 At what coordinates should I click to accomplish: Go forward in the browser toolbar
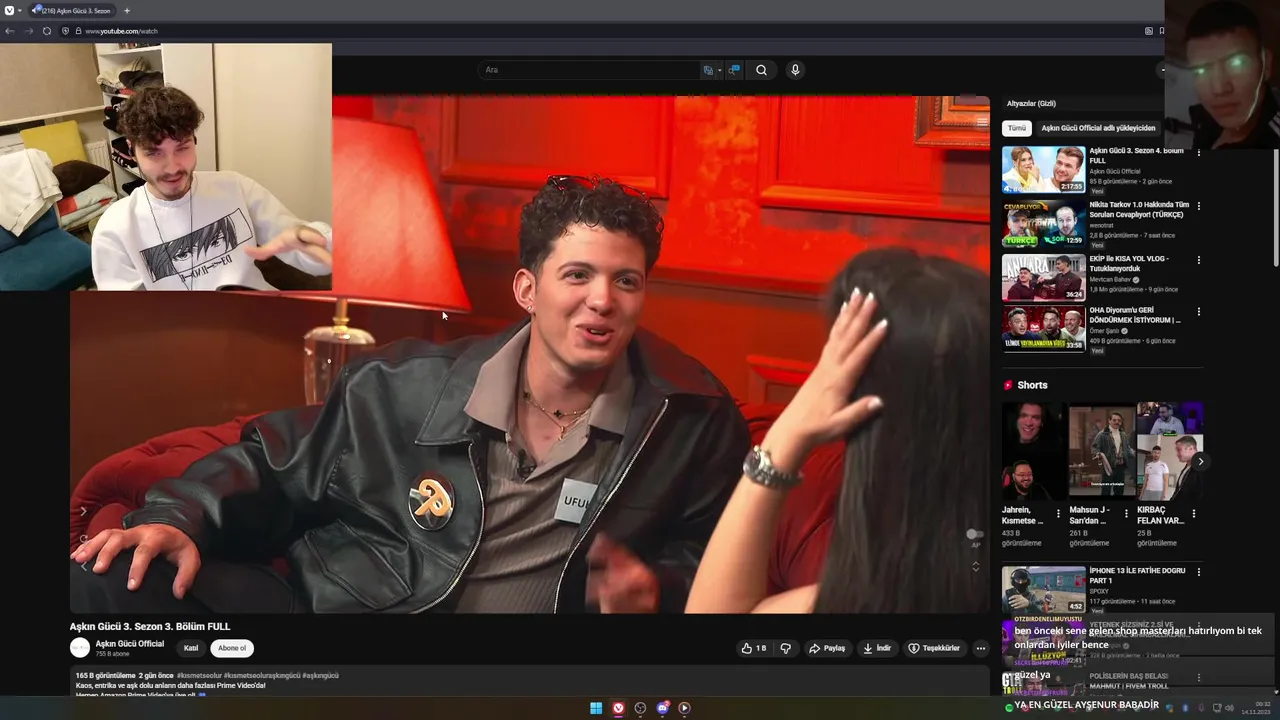tap(28, 31)
